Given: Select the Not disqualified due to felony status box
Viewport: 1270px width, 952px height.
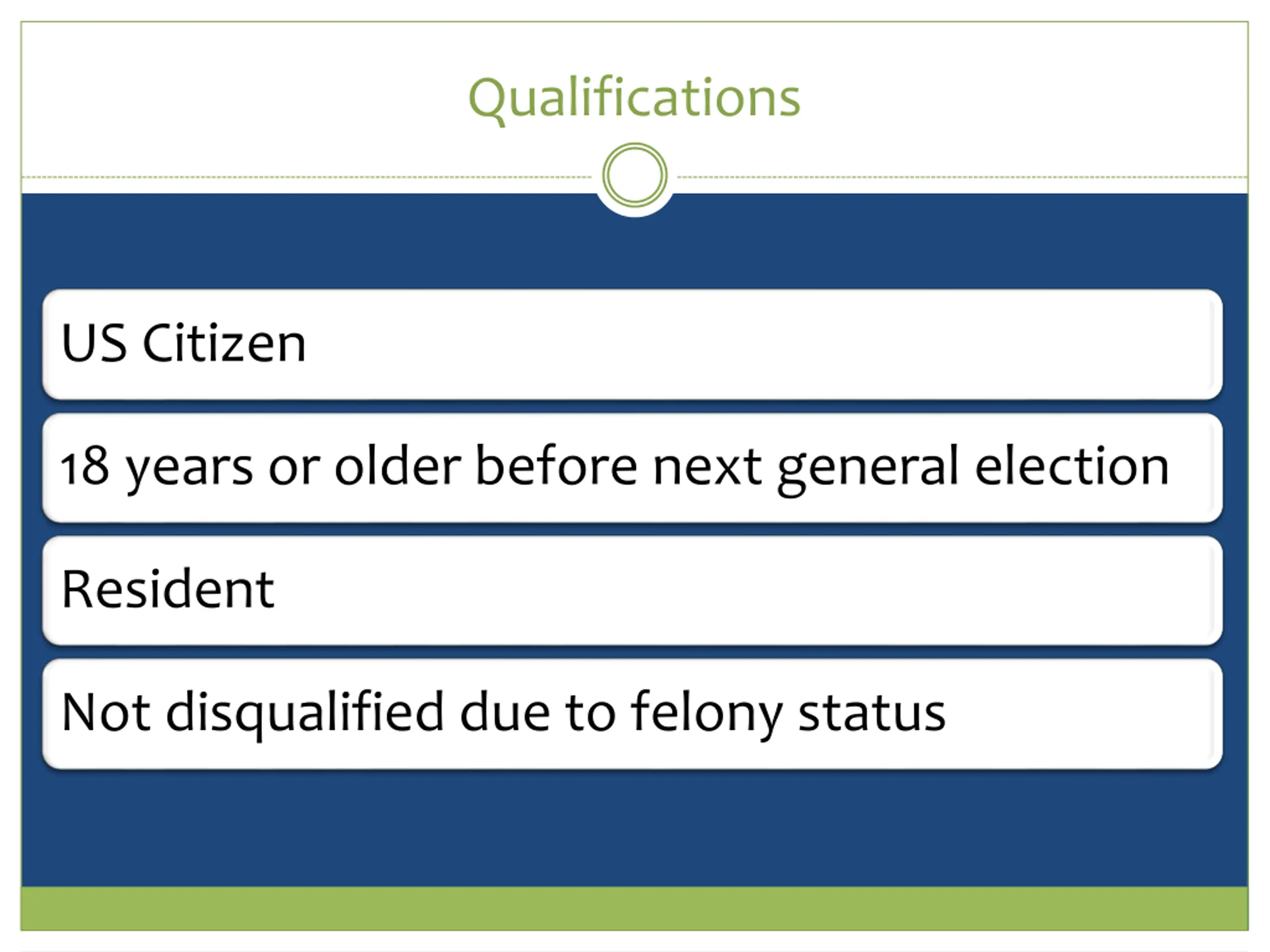Looking at the screenshot, I should (632, 714).
